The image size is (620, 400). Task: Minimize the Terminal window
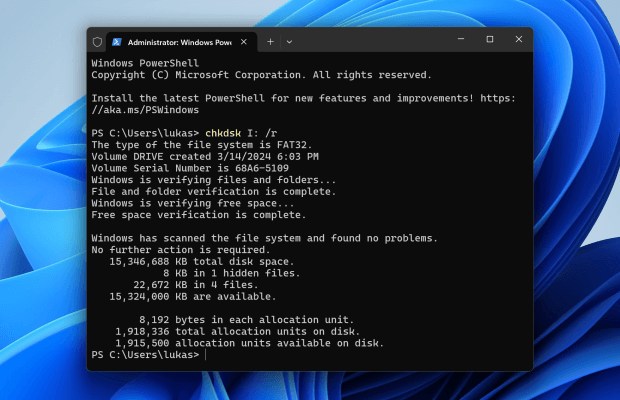(x=461, y=39)
